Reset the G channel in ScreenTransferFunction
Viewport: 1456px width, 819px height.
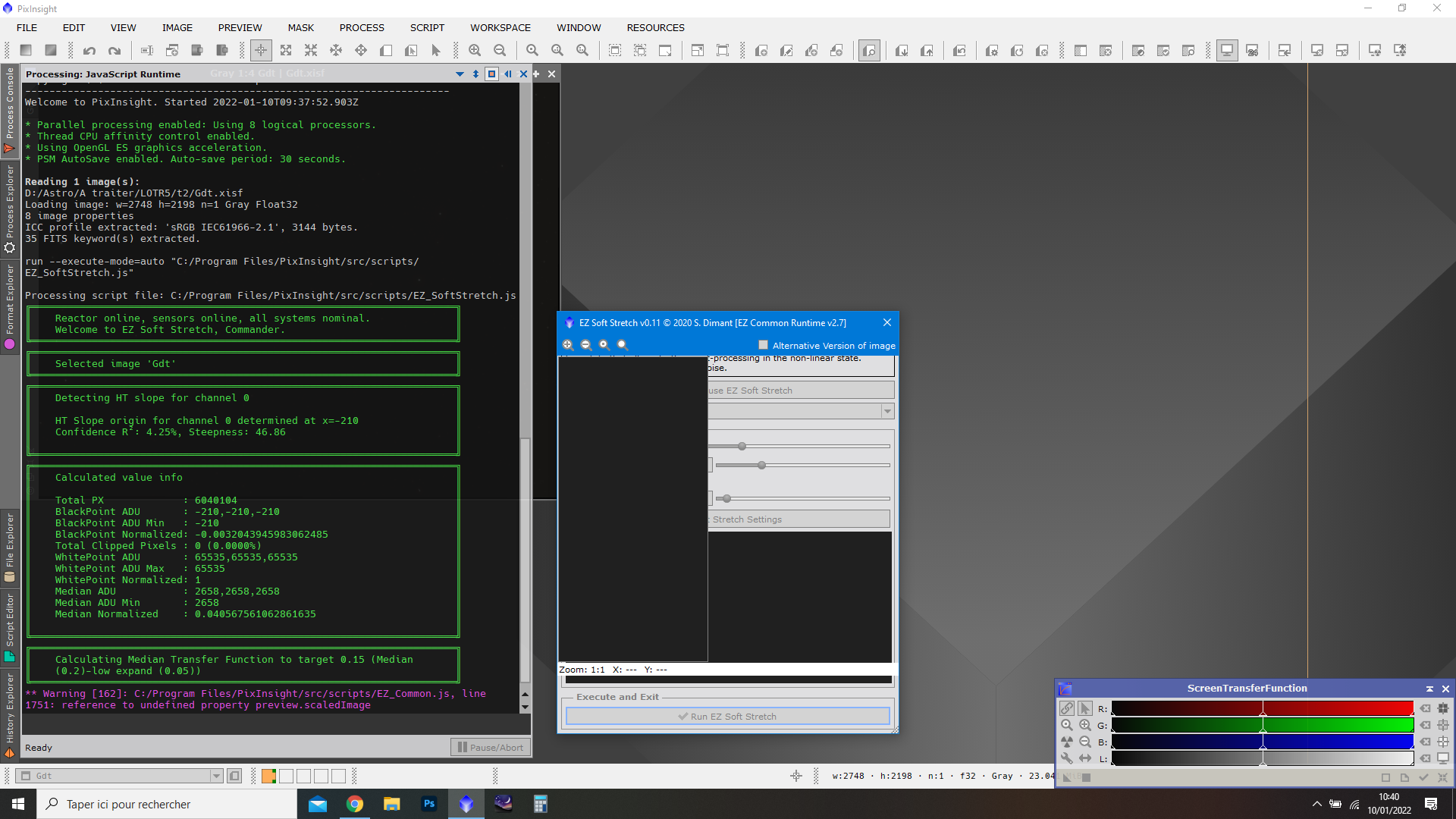click(1425, 725)
